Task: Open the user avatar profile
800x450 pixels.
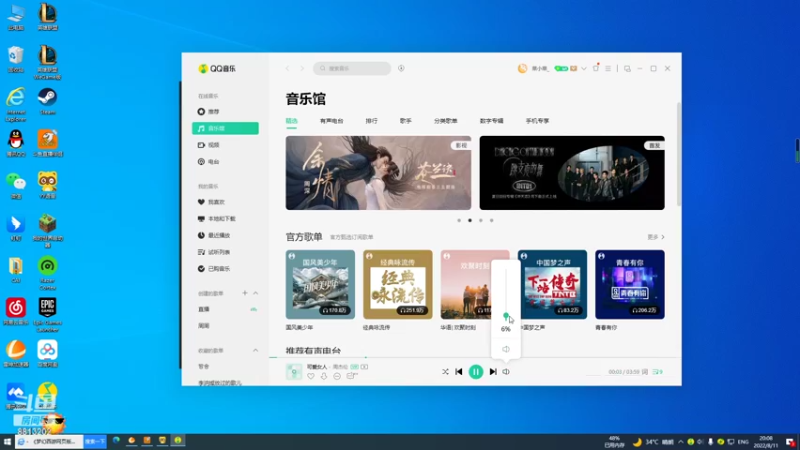Action: (x=522, y=68)
